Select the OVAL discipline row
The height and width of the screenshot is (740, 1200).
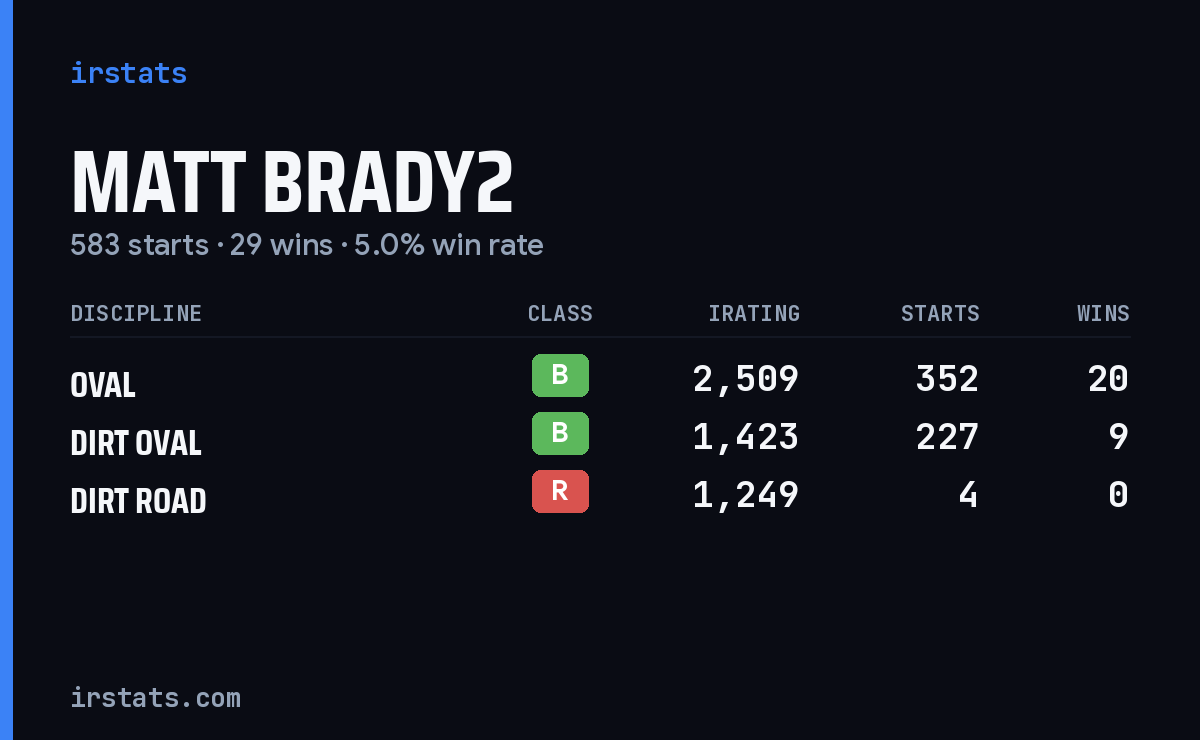[600, 380]
